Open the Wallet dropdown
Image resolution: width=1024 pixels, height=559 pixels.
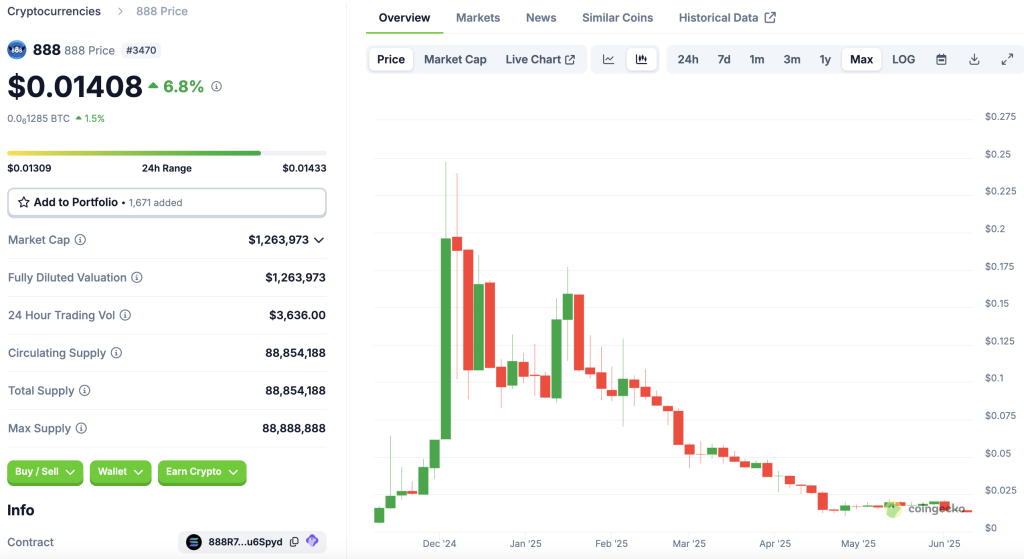click(120, 471)
